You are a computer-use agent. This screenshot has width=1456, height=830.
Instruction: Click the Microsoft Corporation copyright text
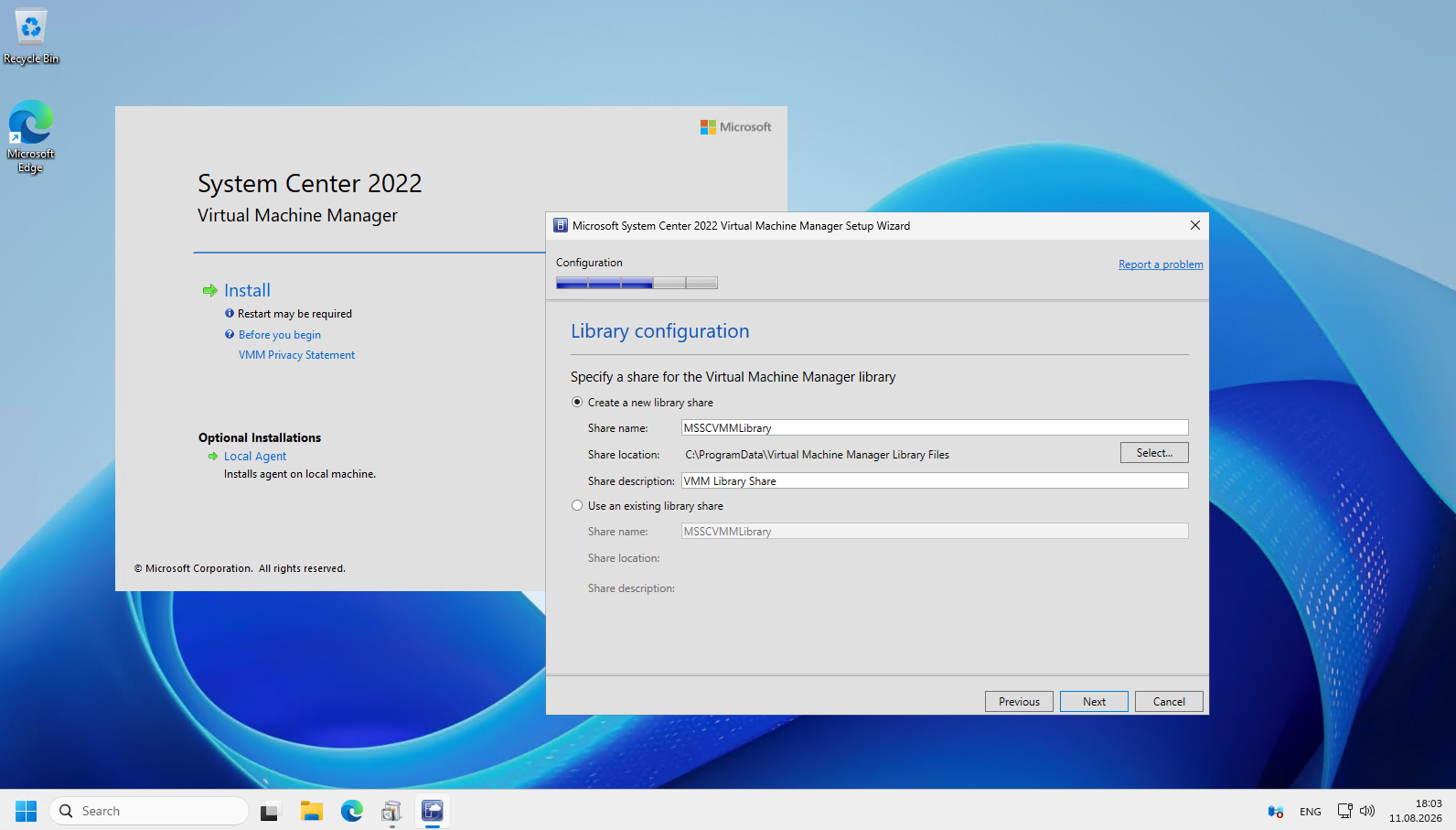240,568
